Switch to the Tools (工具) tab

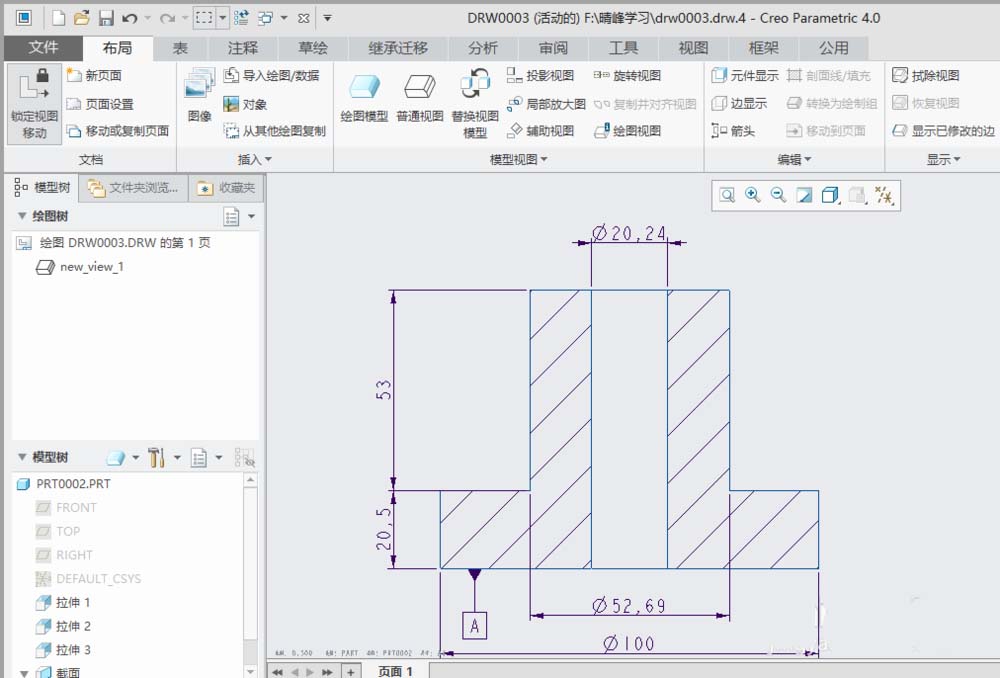coord(623,48)
